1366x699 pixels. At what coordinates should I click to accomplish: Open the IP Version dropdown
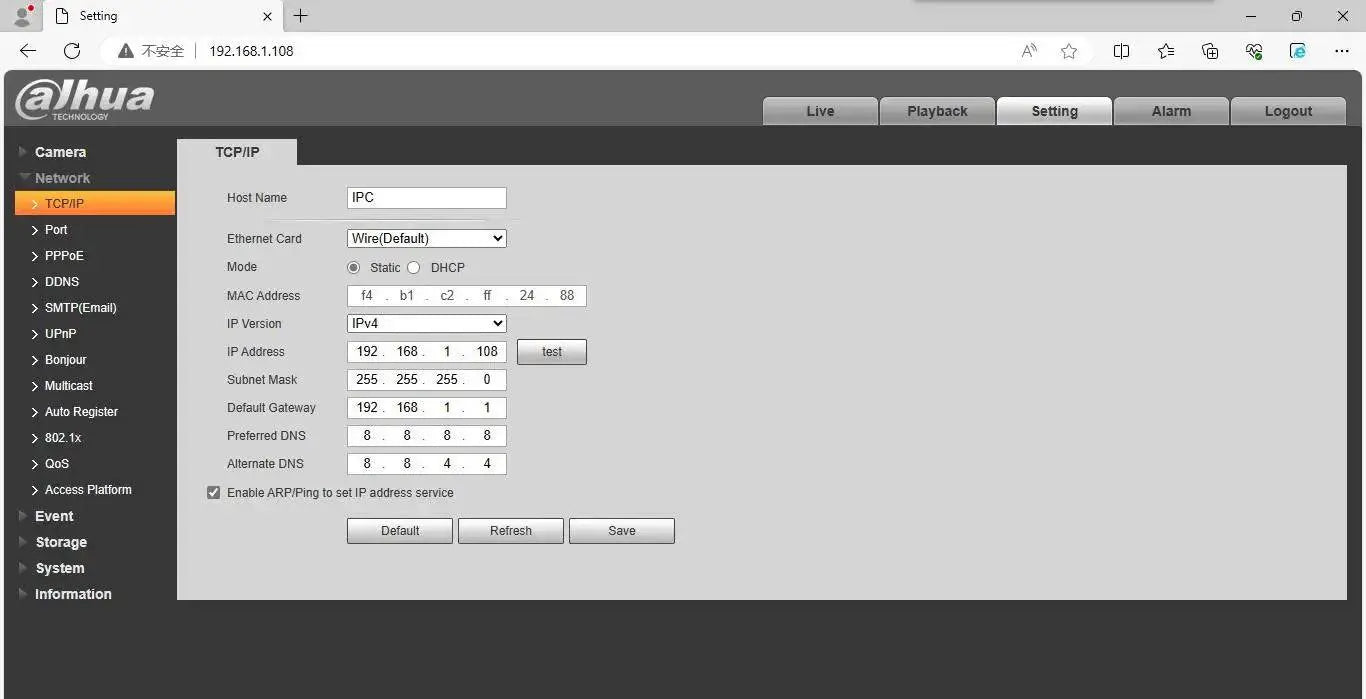pos(426,324)
